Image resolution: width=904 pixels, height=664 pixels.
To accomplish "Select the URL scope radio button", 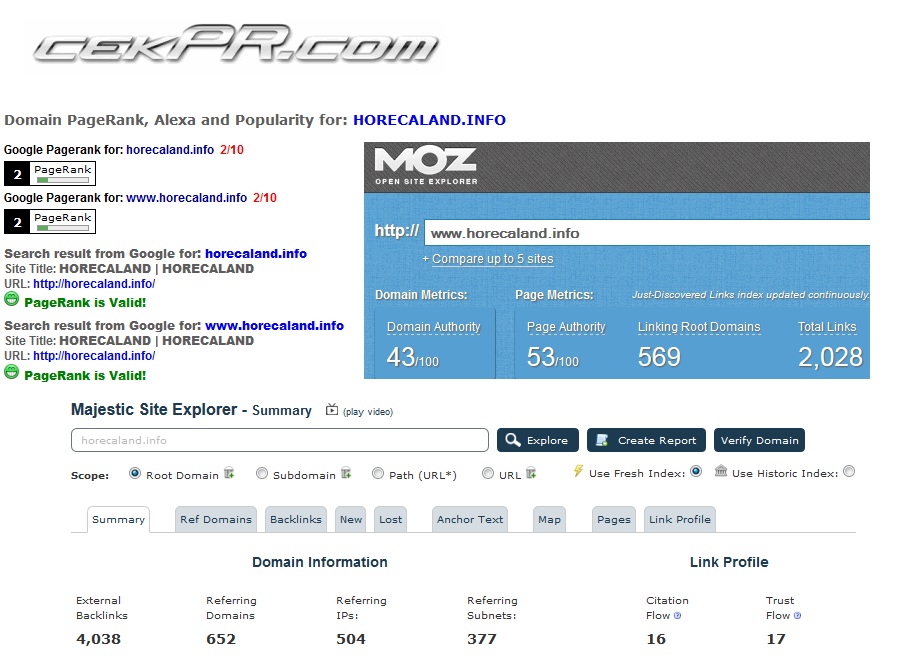I will pyautogui.click(x=488, y=473).
